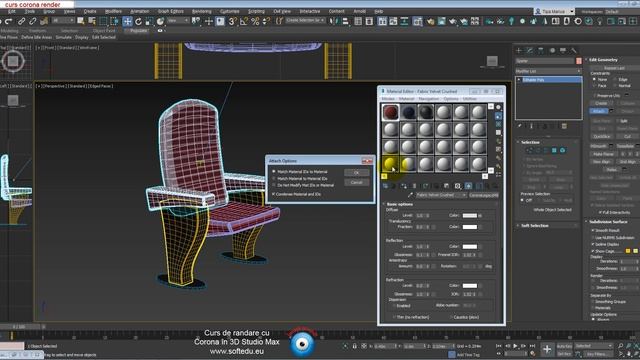This screenshot has height=360, width=640.
Task: Click the Align tool icon
Action: (345, 21)
